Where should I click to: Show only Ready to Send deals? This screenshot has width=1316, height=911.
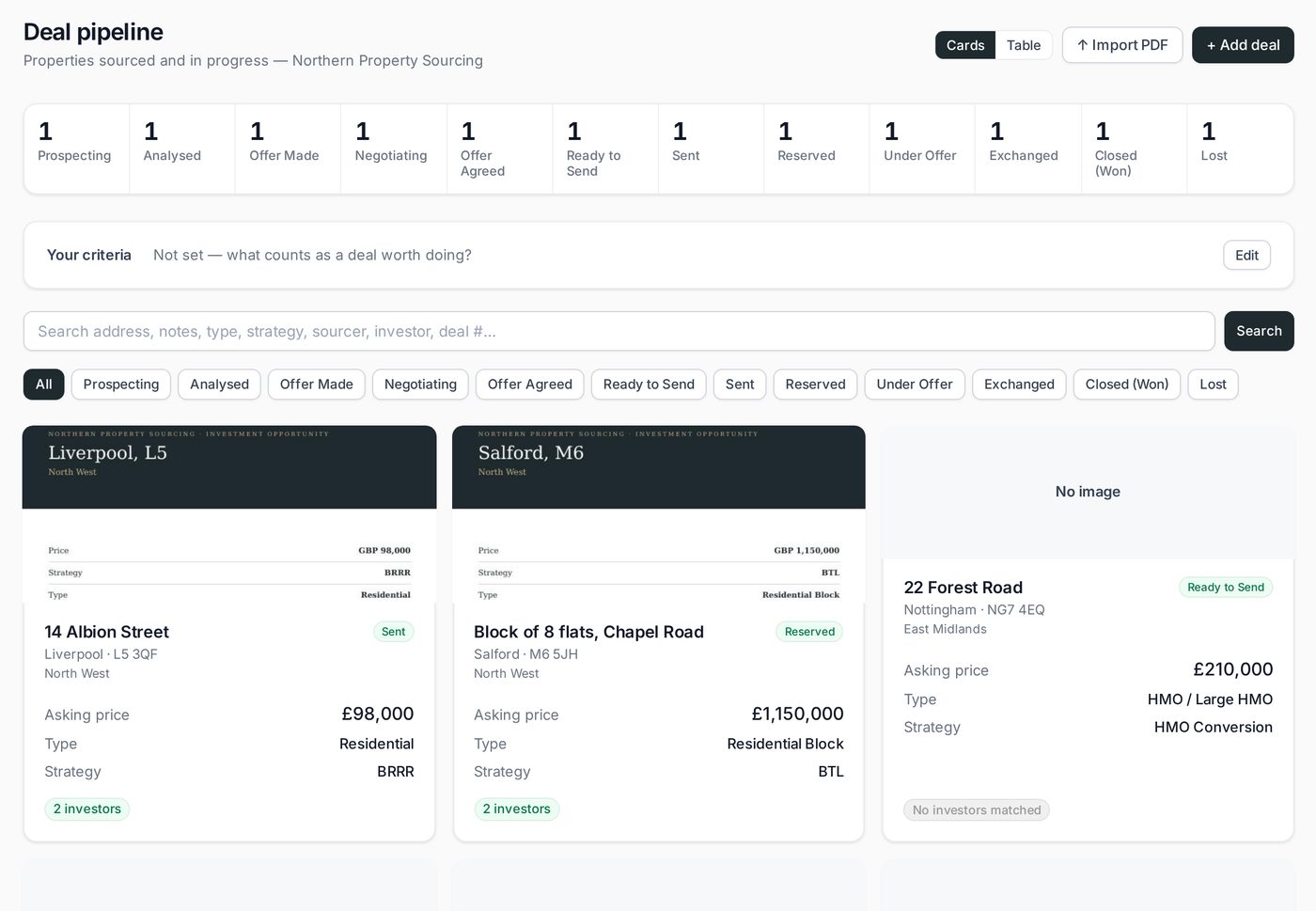click(x=649, y=384)
